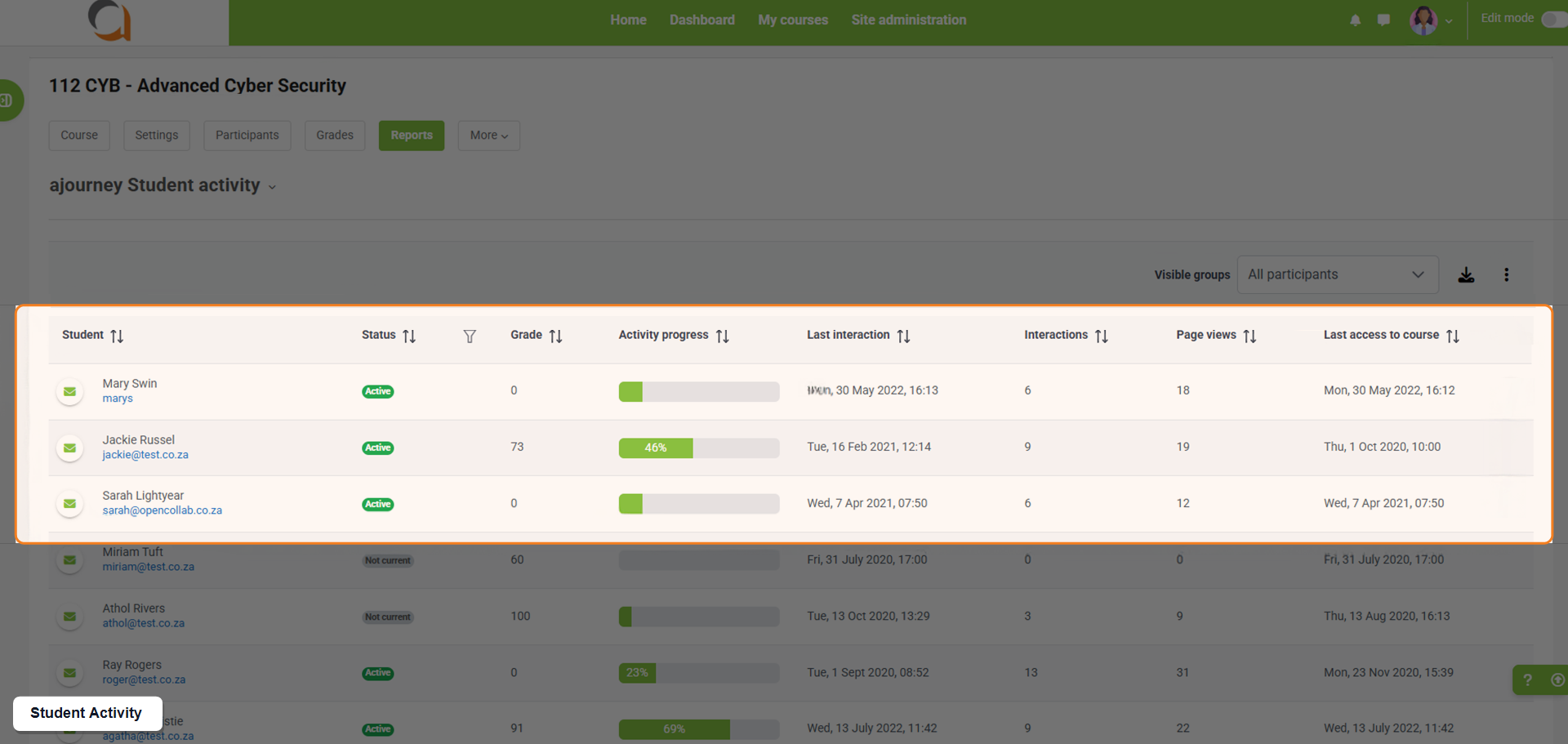This screenshot has width=1568, height=744.
Task: Click Mary Swin's Active status badge
Action: (x=377, y=392)
